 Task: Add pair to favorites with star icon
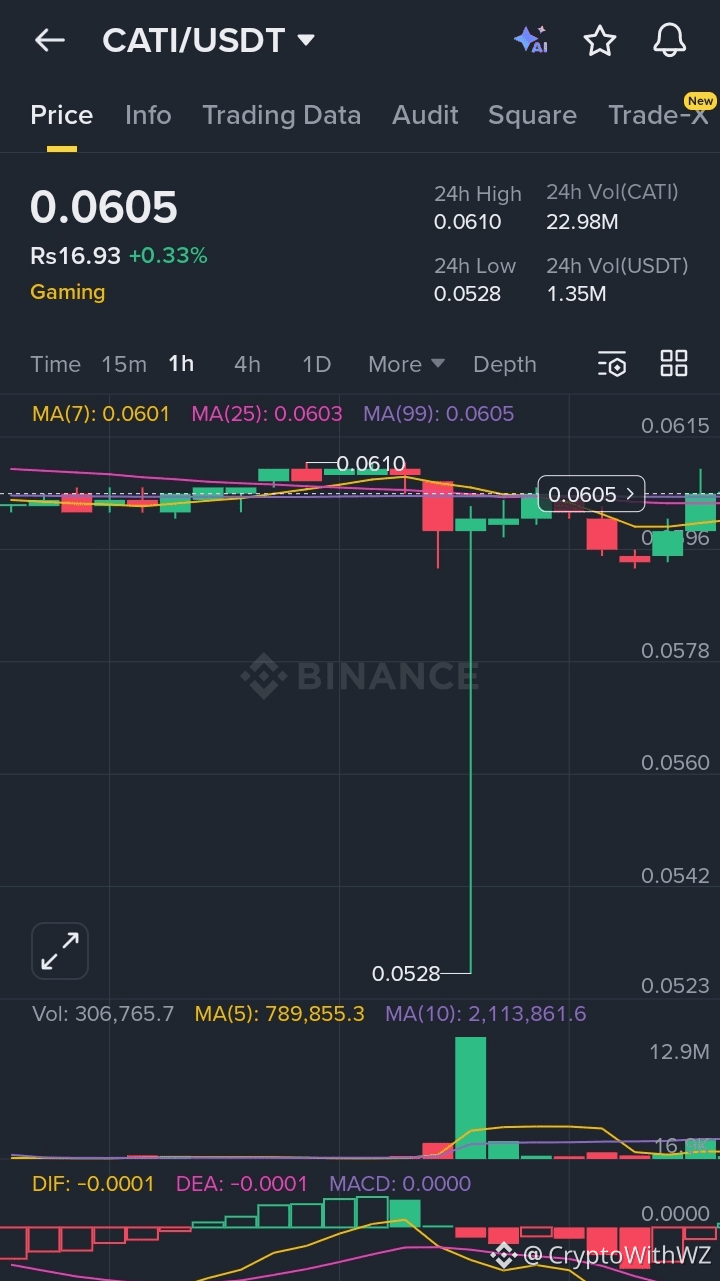point(600,40)
